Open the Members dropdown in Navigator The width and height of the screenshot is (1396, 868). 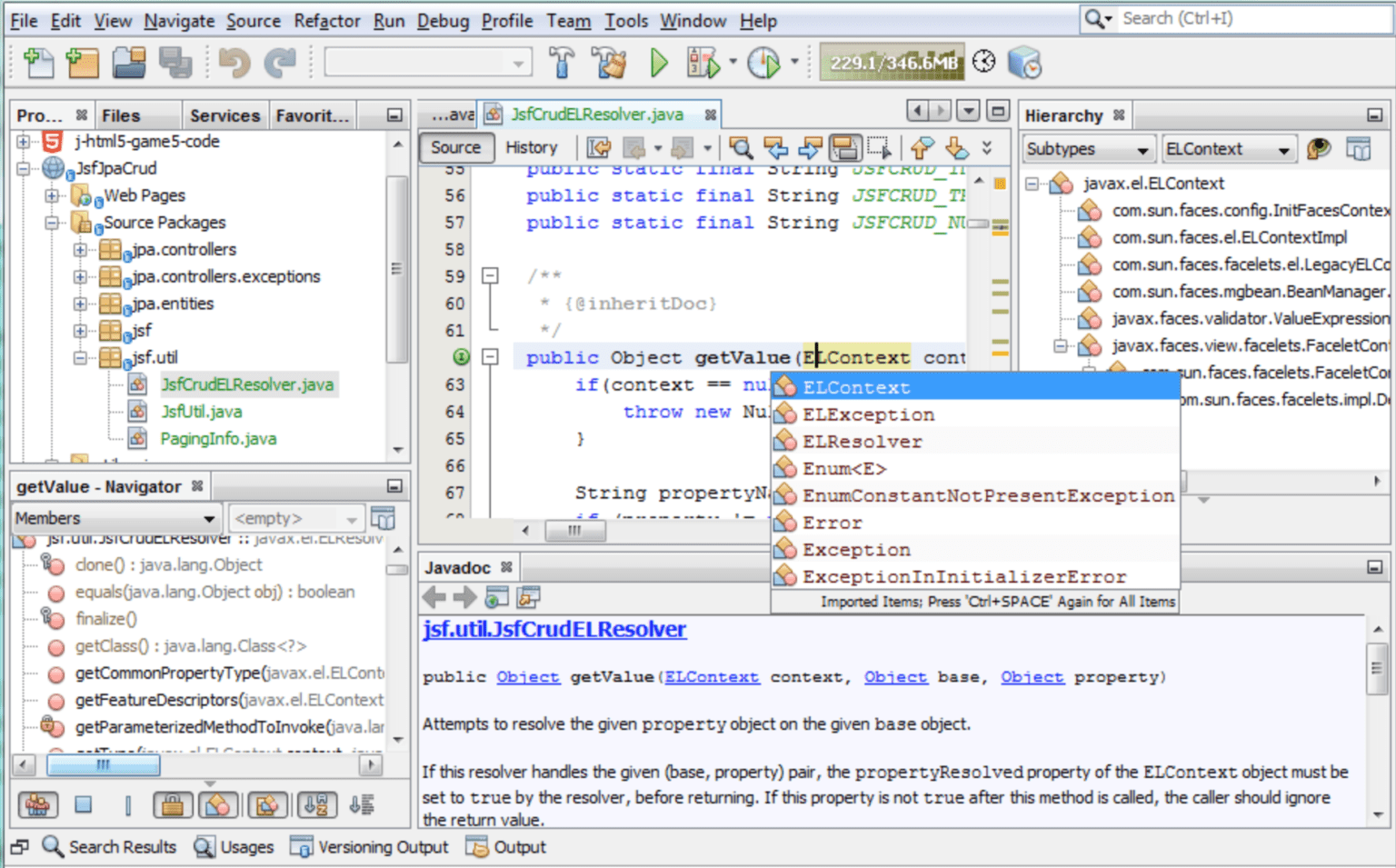pos(115,517)
